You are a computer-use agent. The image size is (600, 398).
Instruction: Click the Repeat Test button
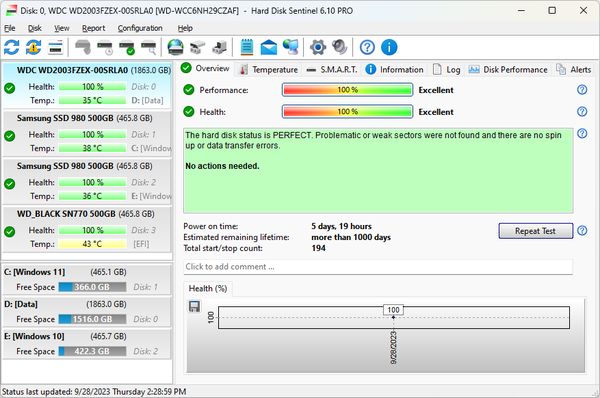[x=535, y=231]
